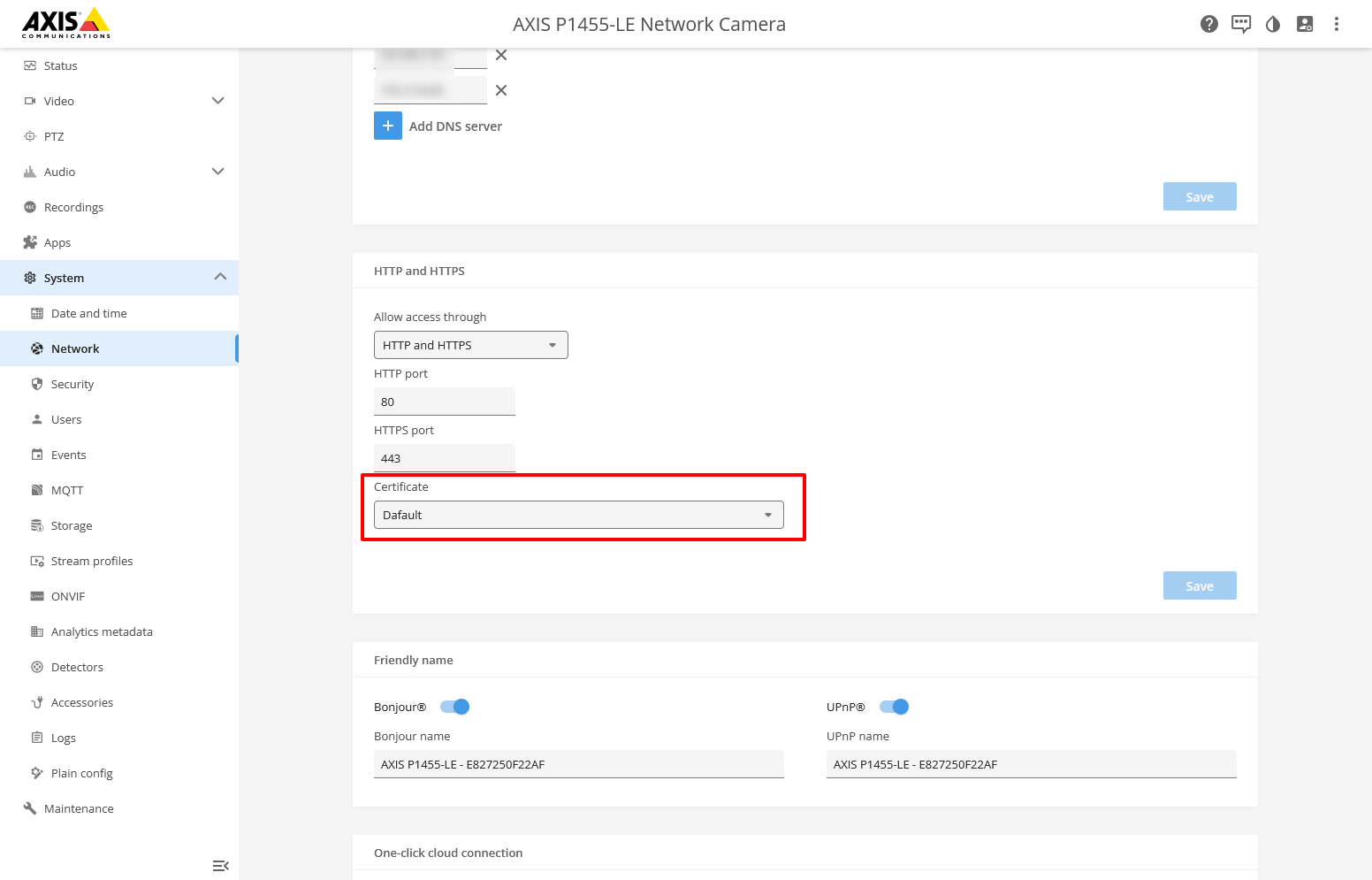The height and width of the screenshot is (880, 1372).
Task: Collapse the System submenu chevron
Action: tap(220, 277)
